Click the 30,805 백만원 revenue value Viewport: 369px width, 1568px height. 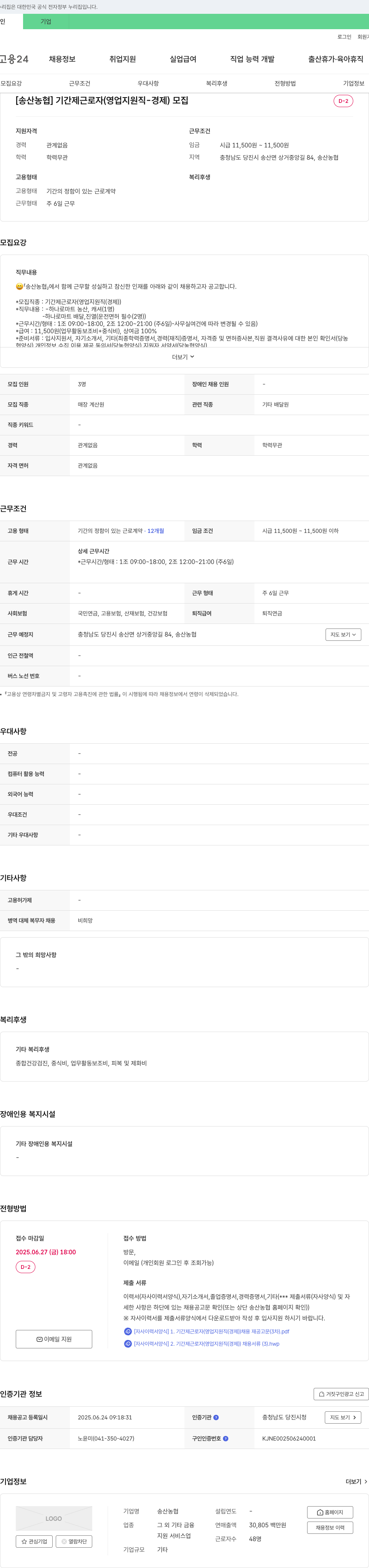267,1525
